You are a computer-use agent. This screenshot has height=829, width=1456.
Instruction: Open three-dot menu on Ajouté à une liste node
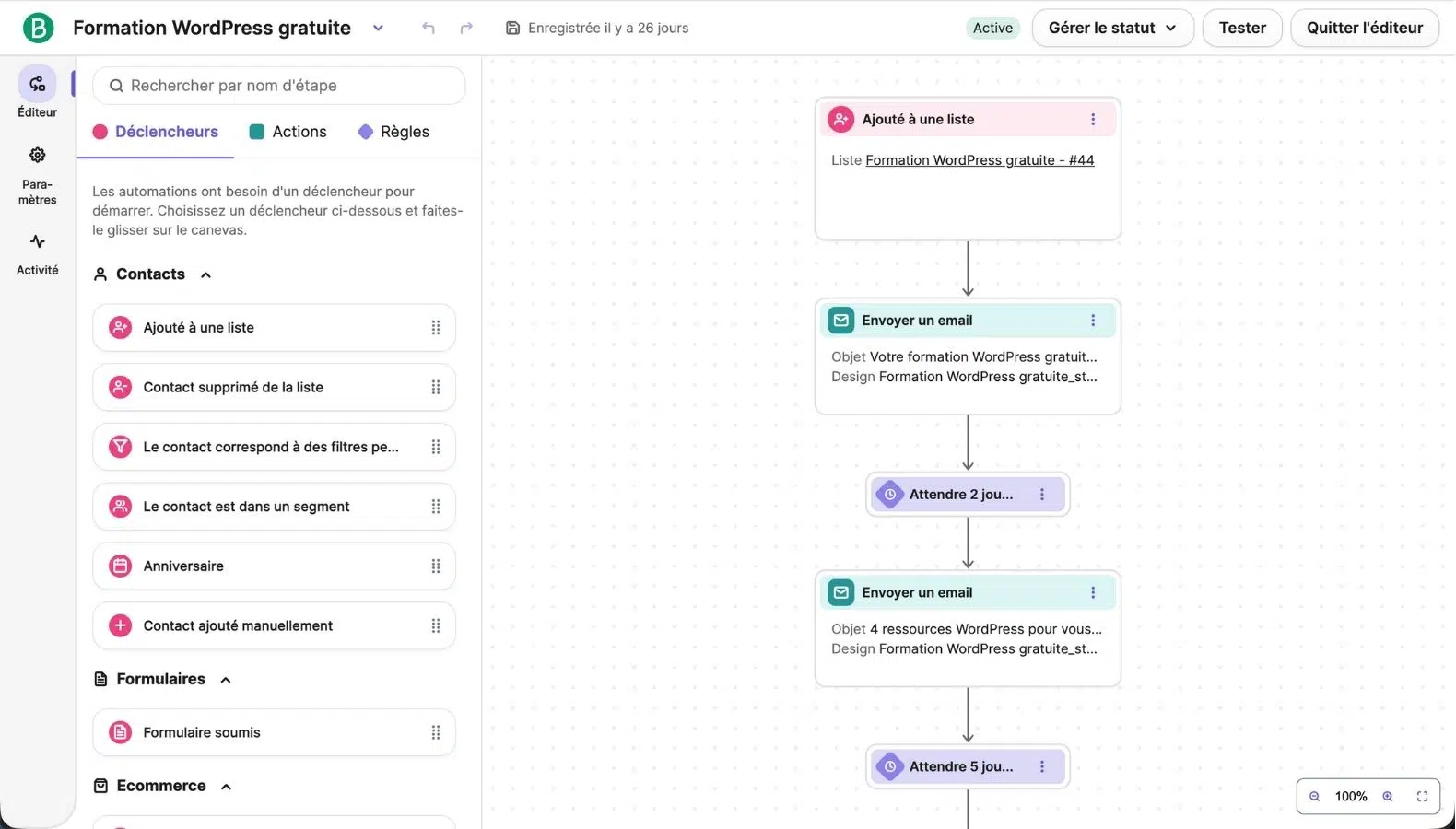coord(1093,120)
